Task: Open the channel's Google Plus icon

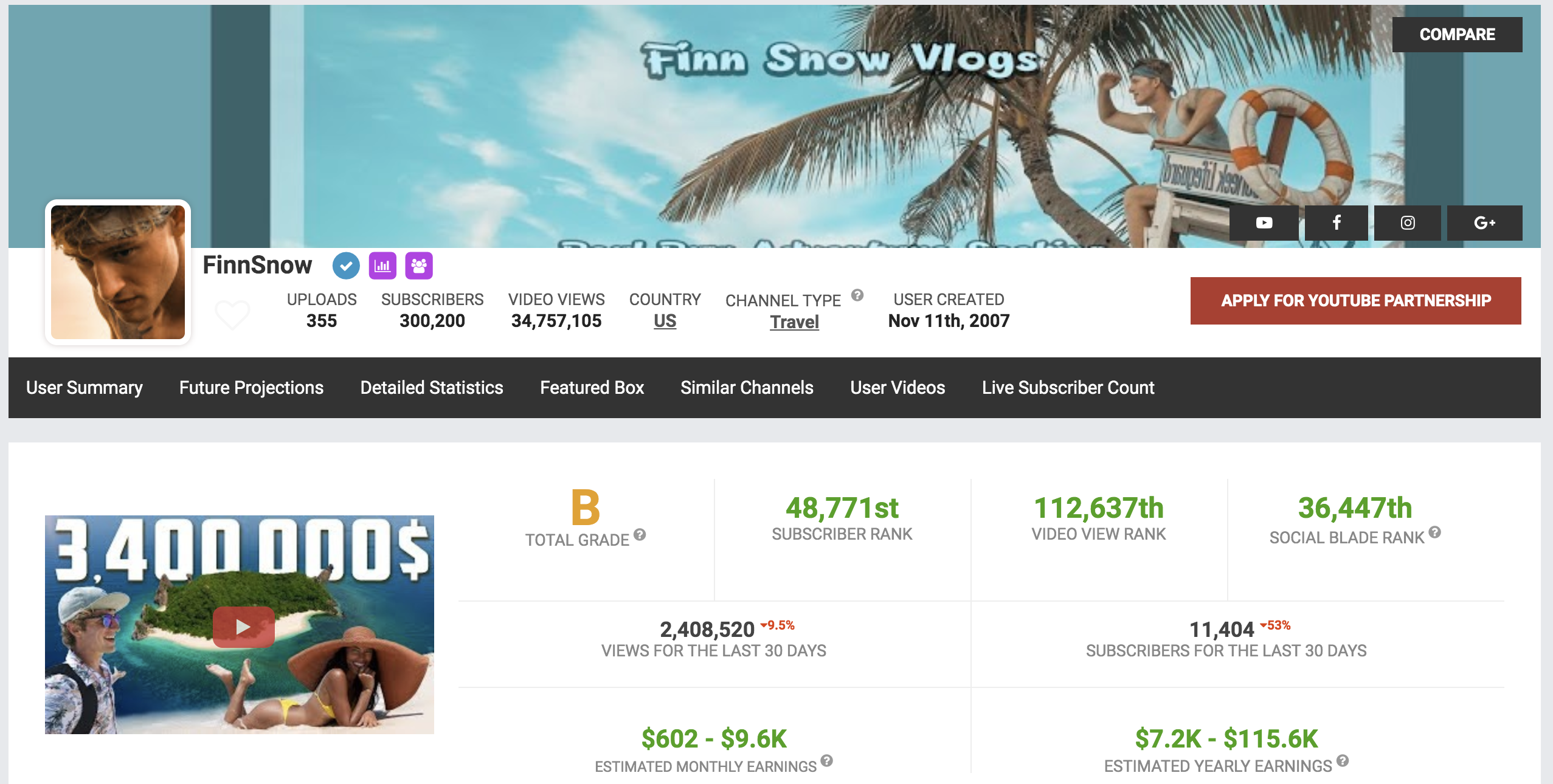Action: click(1484, 223)
